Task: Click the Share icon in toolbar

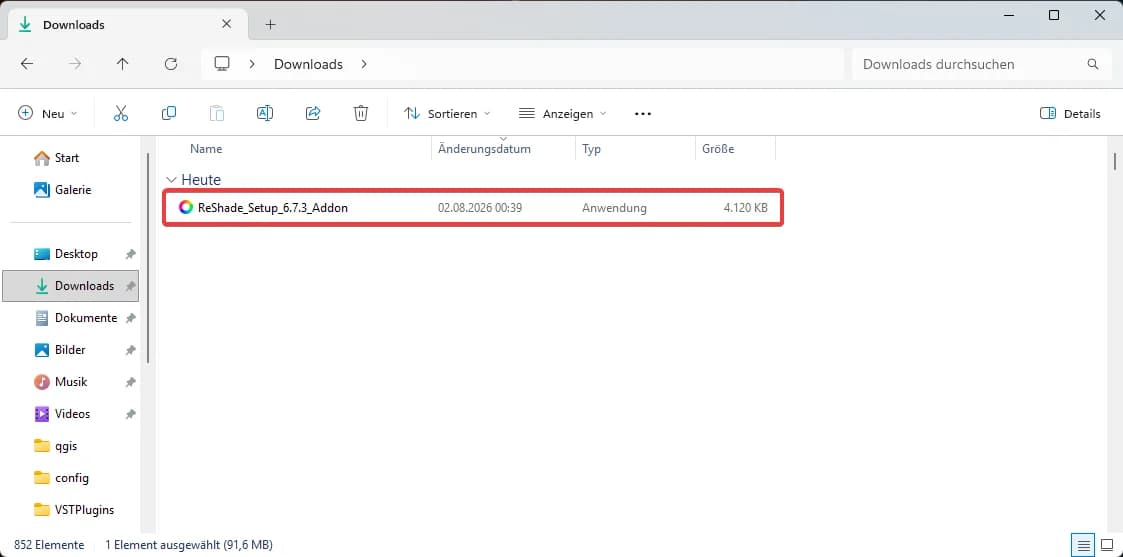Action: point(313,113)
